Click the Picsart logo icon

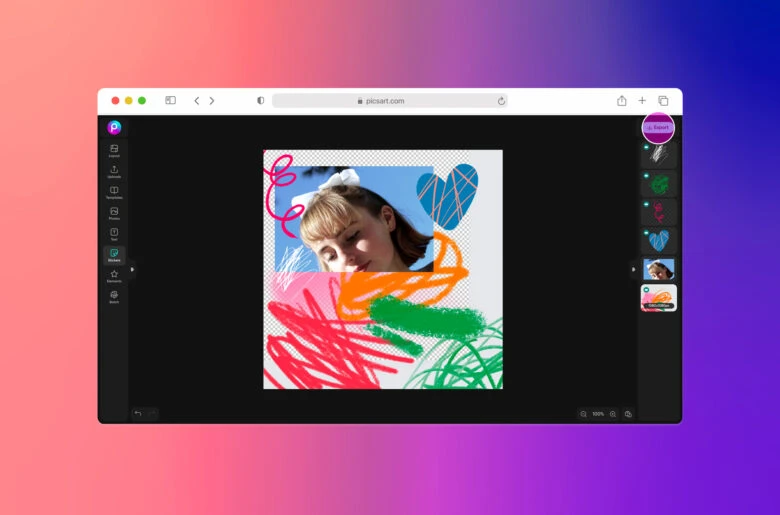point(114,127)
